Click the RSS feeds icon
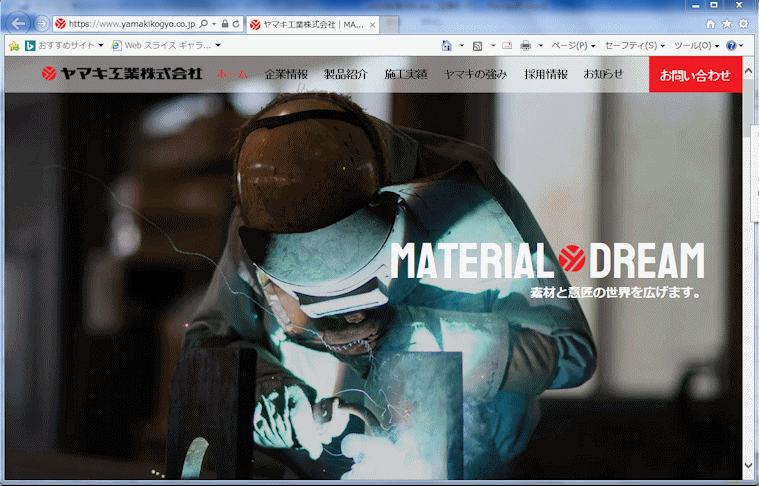759x486 pixels. pos(478,46)
